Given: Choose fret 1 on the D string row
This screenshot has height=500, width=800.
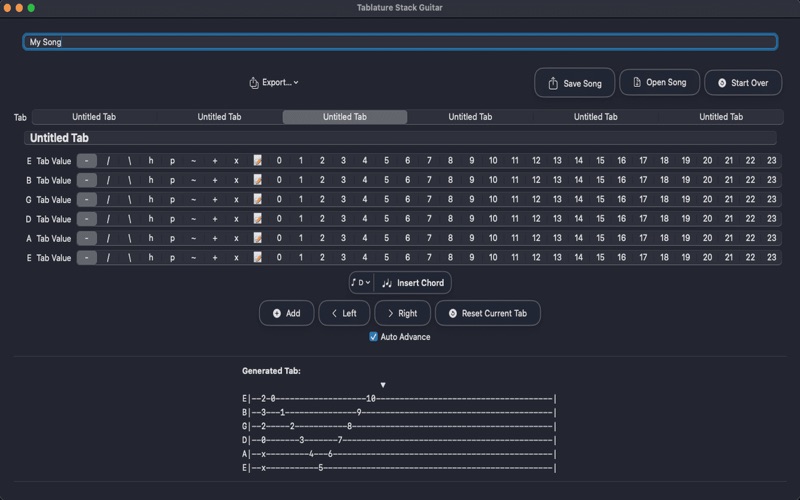Looking at the screenshot, I should [x=301, y=219].
